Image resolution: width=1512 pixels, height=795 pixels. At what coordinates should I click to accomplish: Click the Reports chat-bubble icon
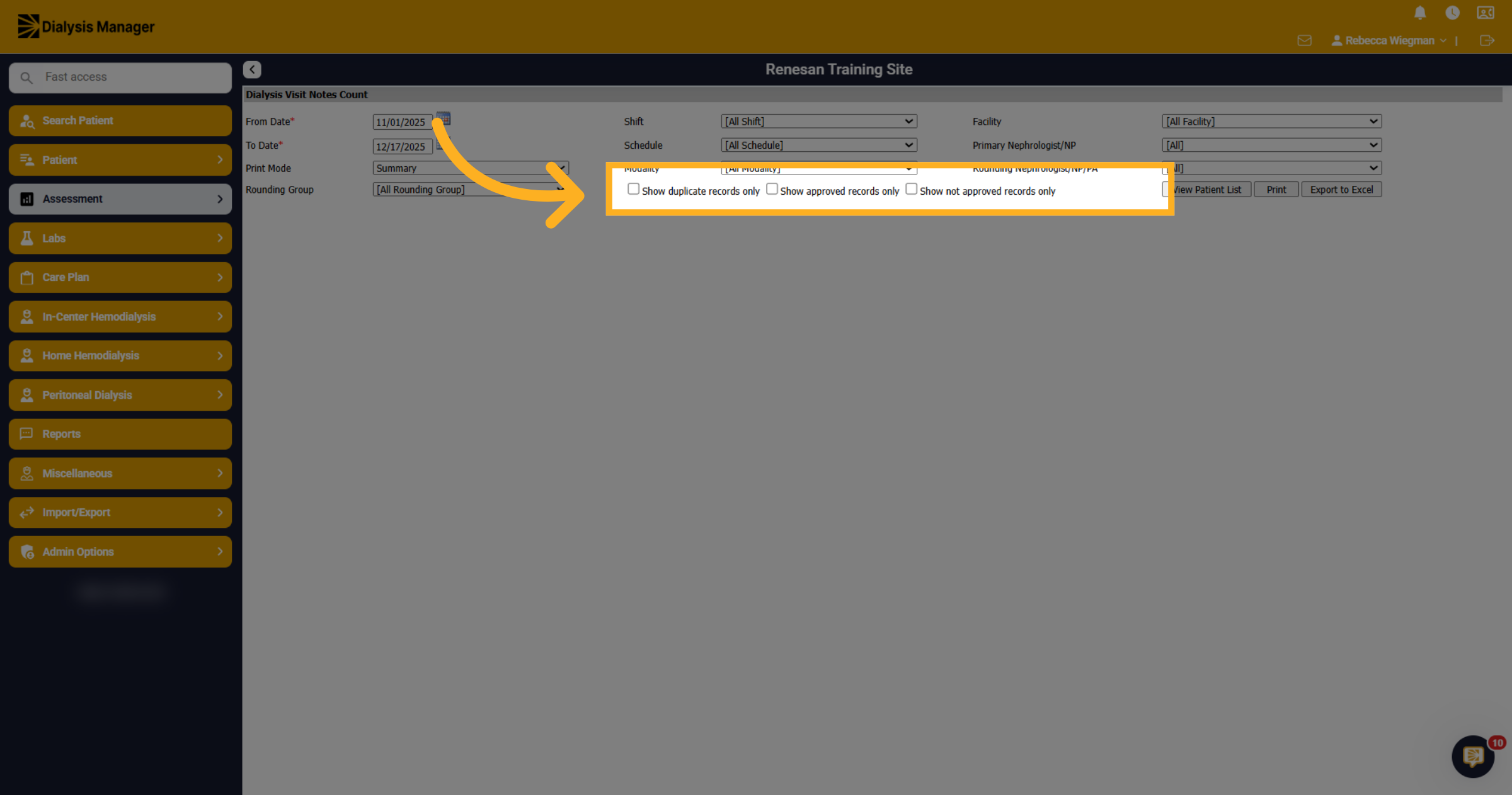pos(26,433)
